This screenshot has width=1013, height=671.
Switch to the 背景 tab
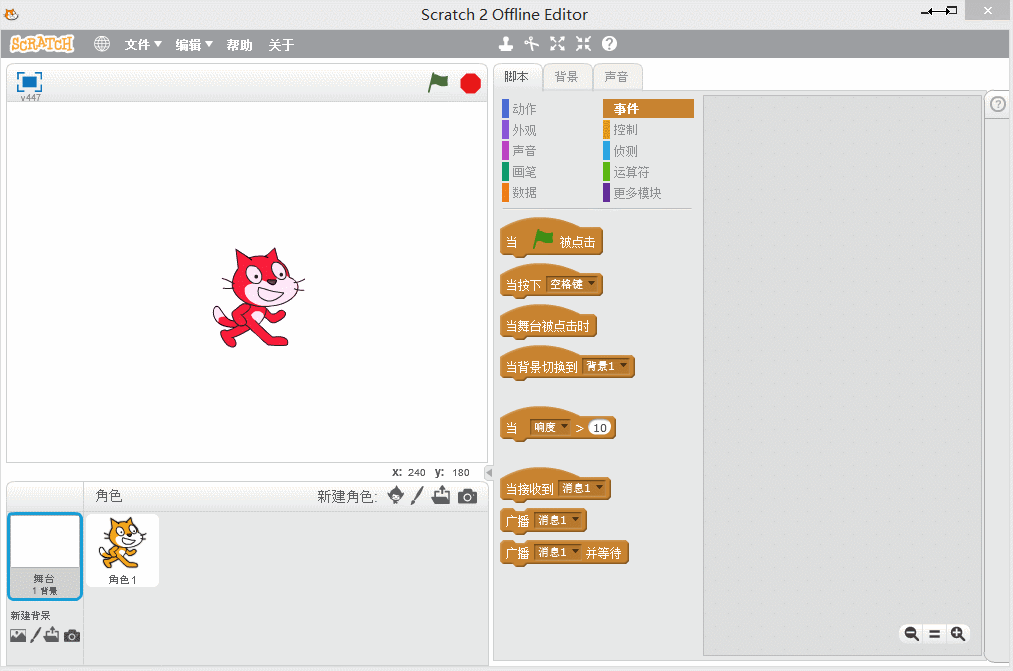(567, 77)
